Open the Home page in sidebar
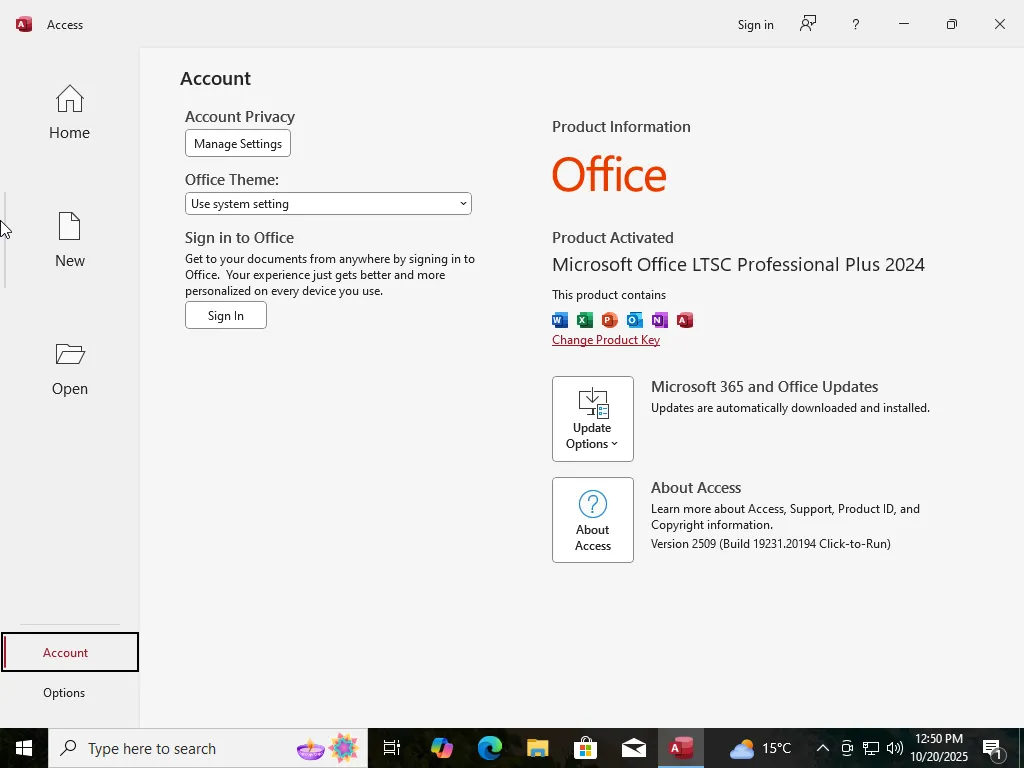The image size is (1024, 768). [69, 112]
